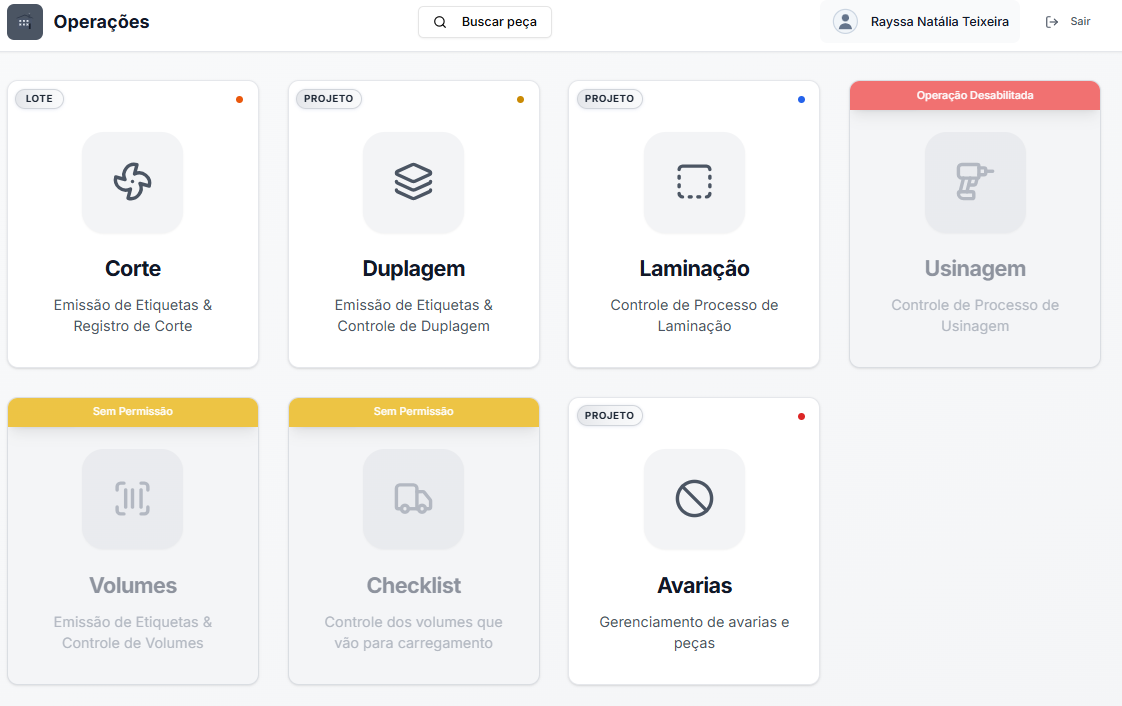Click the blue status dot on Laminação
The height and width of the screenshot is (706, 1122).
[x=801, y=99]
